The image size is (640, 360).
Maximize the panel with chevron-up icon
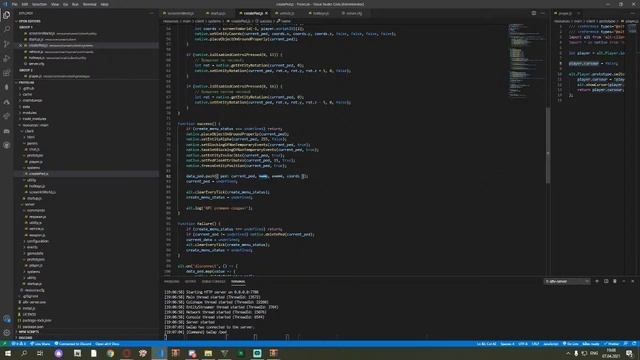[x=624, y=281]
